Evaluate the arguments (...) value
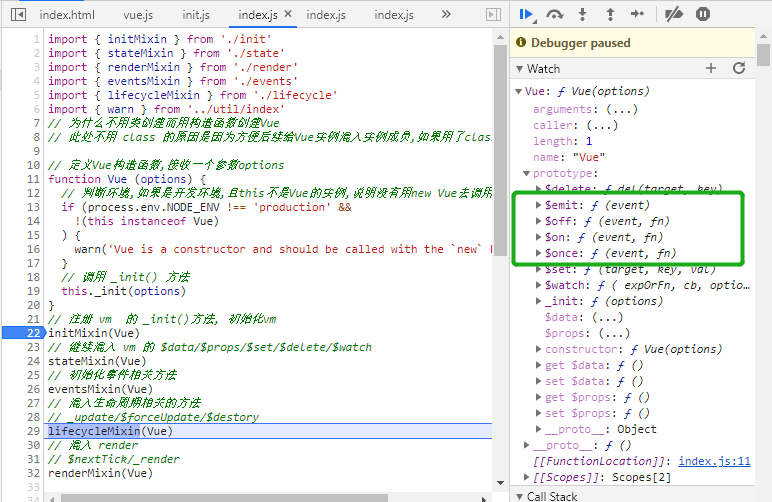Screen dimensions: 772x502 (x=621, y=109)
